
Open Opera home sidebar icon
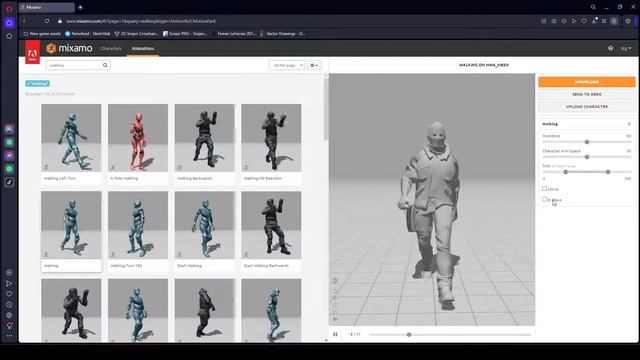(9, 23)
